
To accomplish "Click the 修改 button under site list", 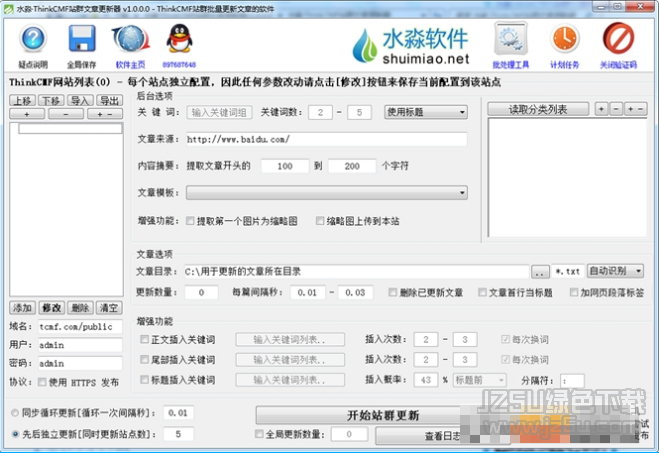I will click(52, 308).
